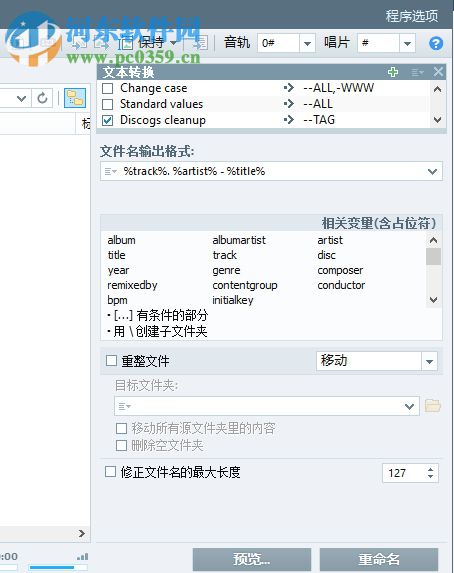The image size is (454, 573).
Task: Decrease the max filename length stepper
Action: (x=431, y=477)
